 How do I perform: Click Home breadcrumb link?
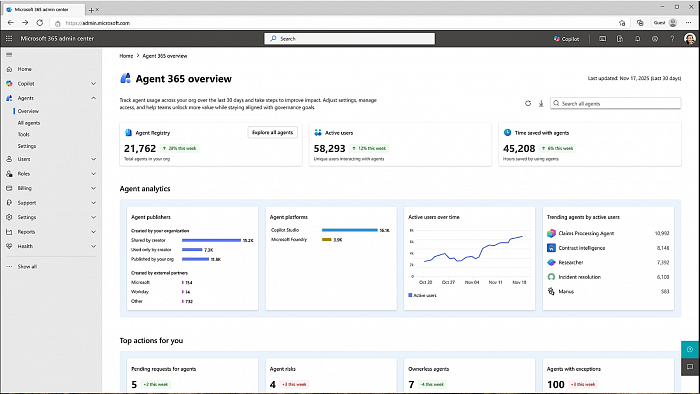(126, 56)
